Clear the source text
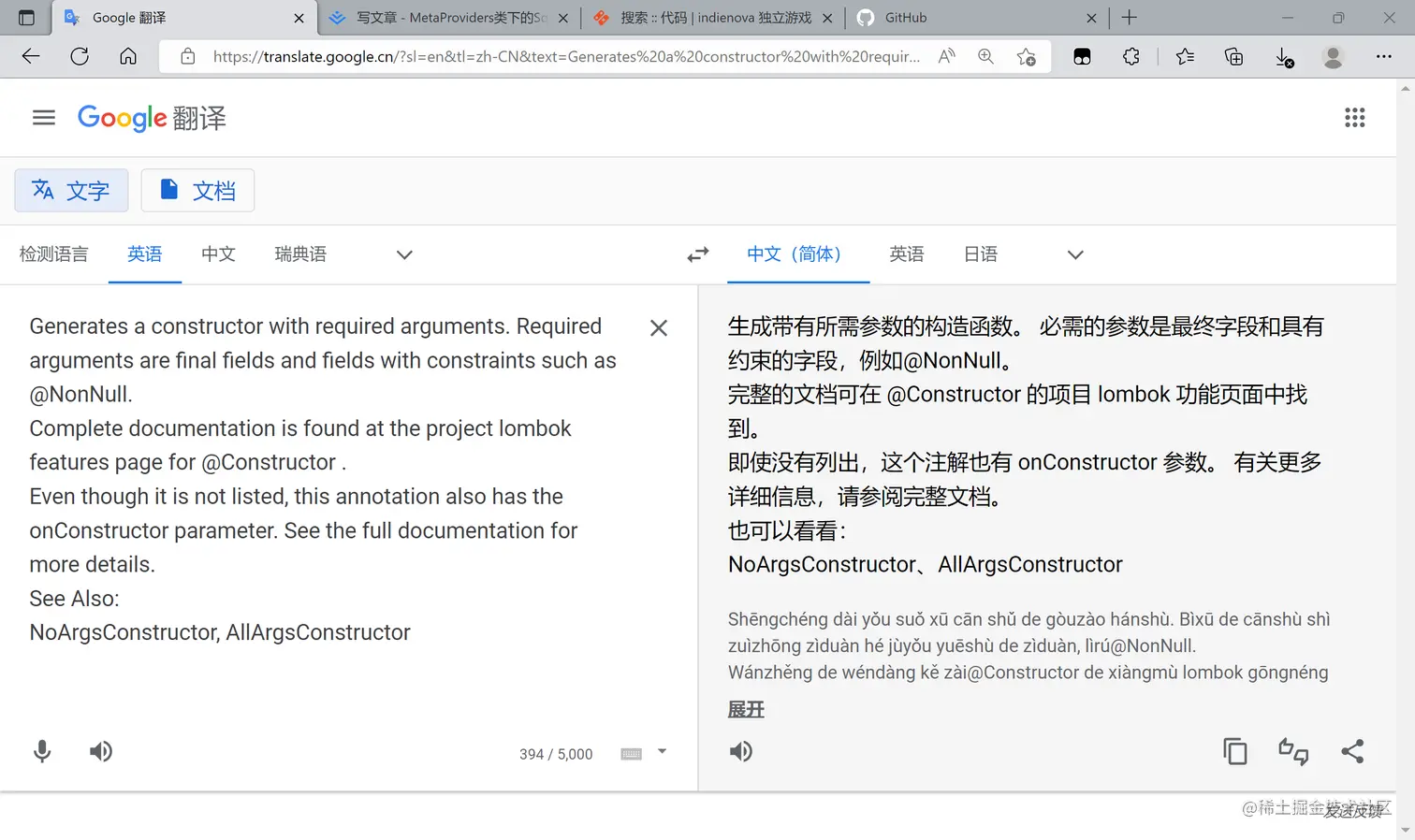The width and height of the screenshot is (1415, 840). pyautogui.click(x=659, y=327)
